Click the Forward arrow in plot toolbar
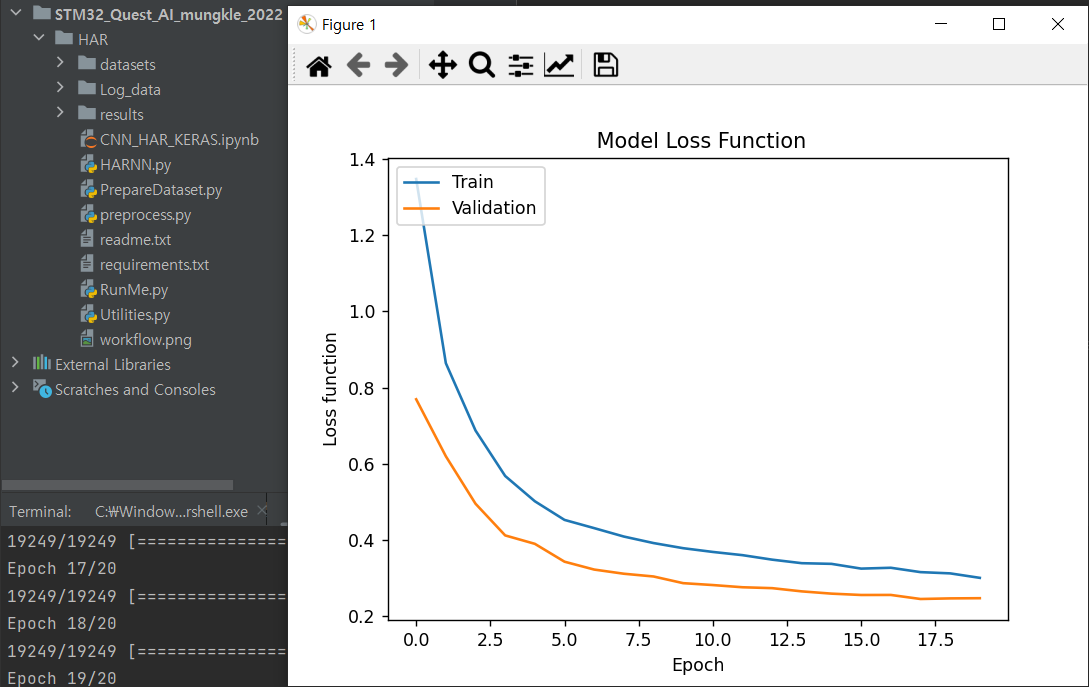Viewport: 1089px width, 687px height. click(396, 66)
